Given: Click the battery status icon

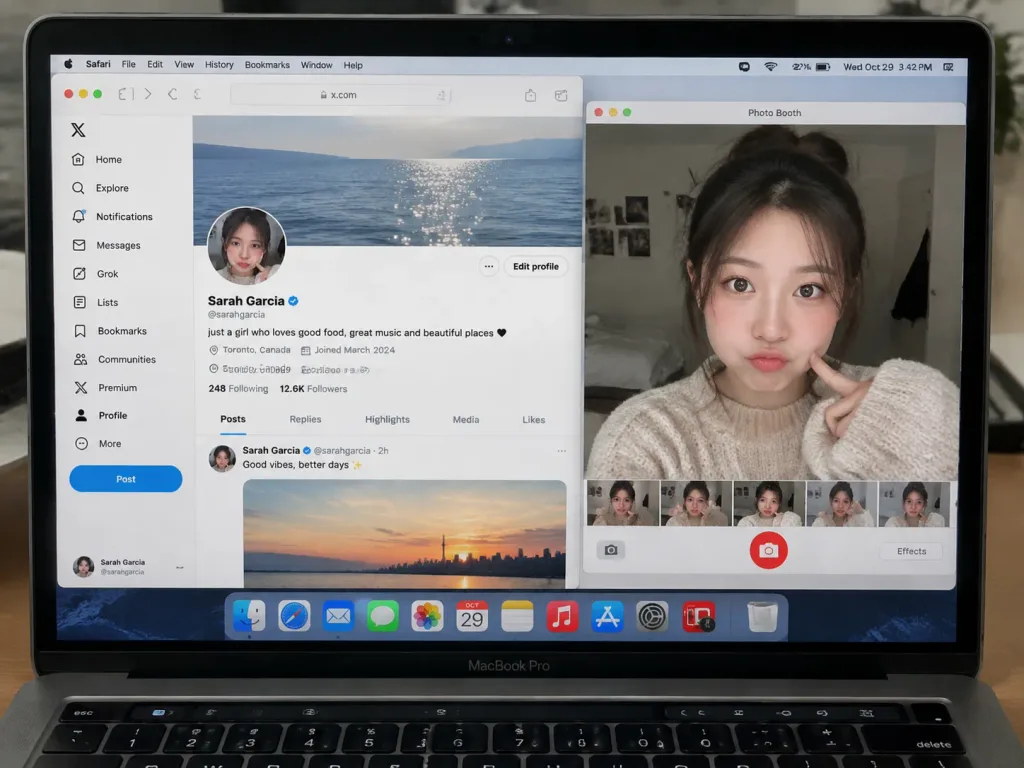Looking at the screenshot, I should [x=823, y=67].
